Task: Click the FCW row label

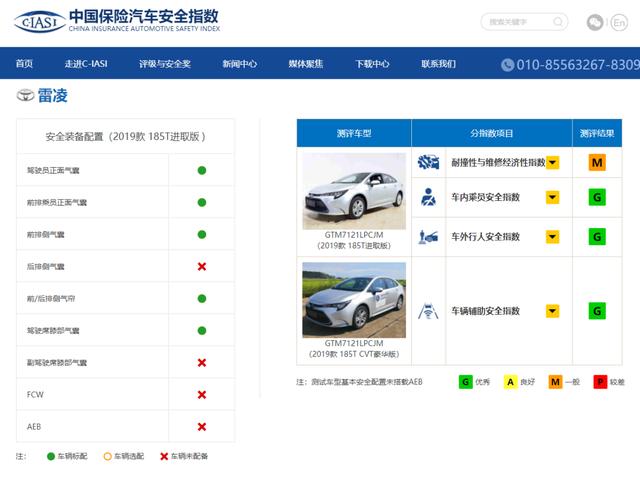Action: (x=35, y=395)
